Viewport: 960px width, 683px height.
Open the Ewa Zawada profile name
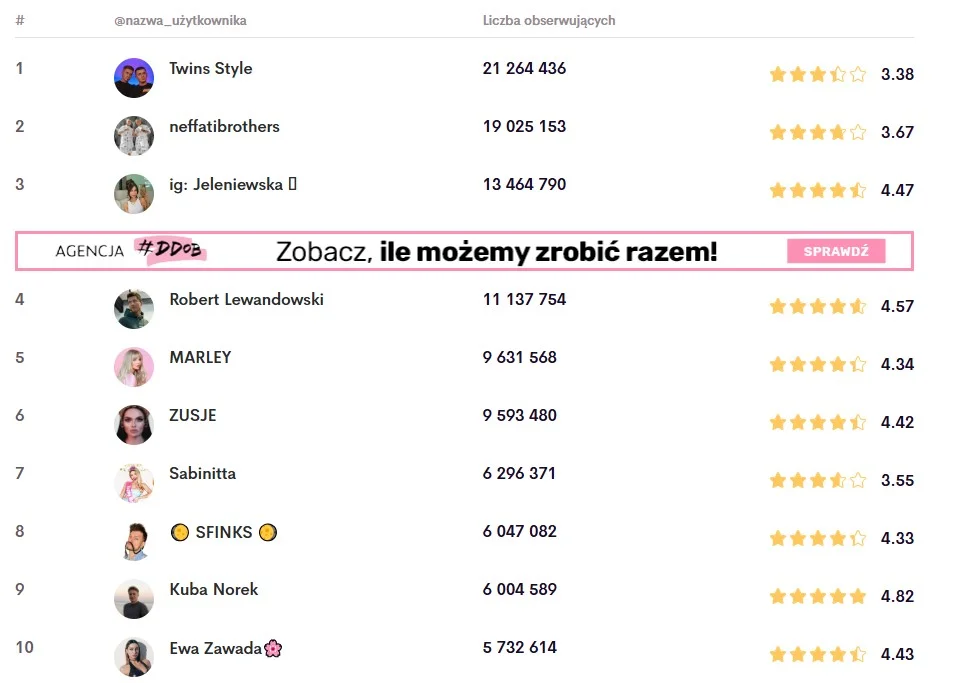[x=215, y=647]
